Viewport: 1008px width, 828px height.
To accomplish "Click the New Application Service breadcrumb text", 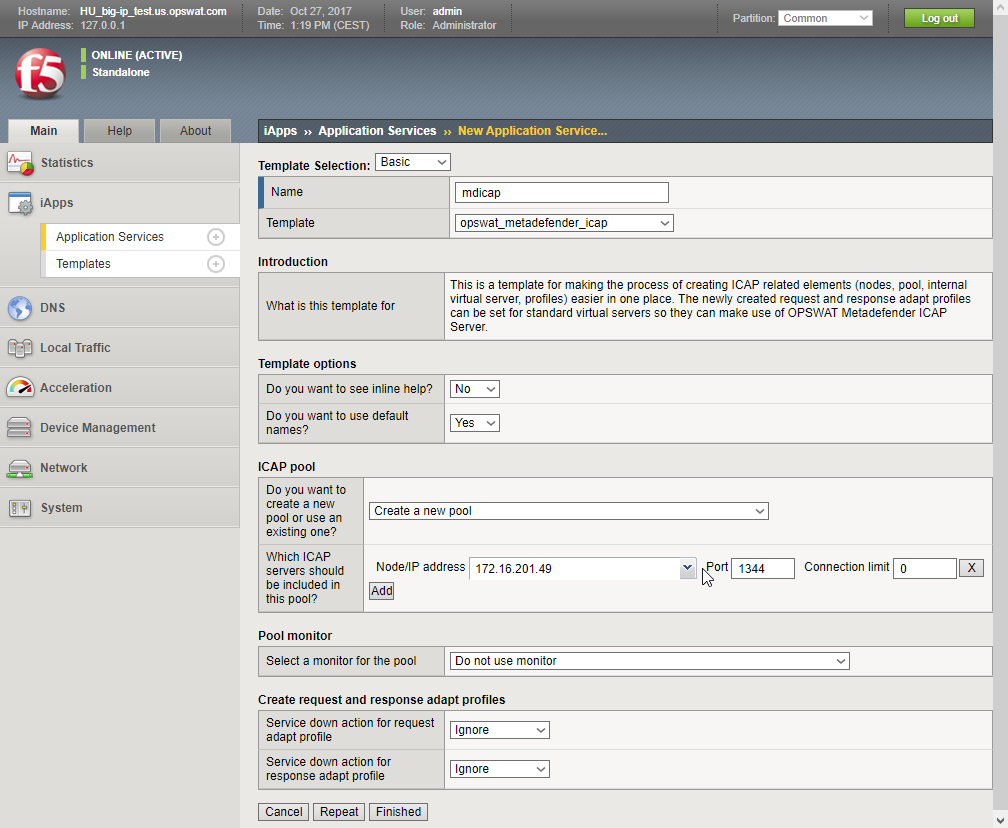I will (532, 131).
